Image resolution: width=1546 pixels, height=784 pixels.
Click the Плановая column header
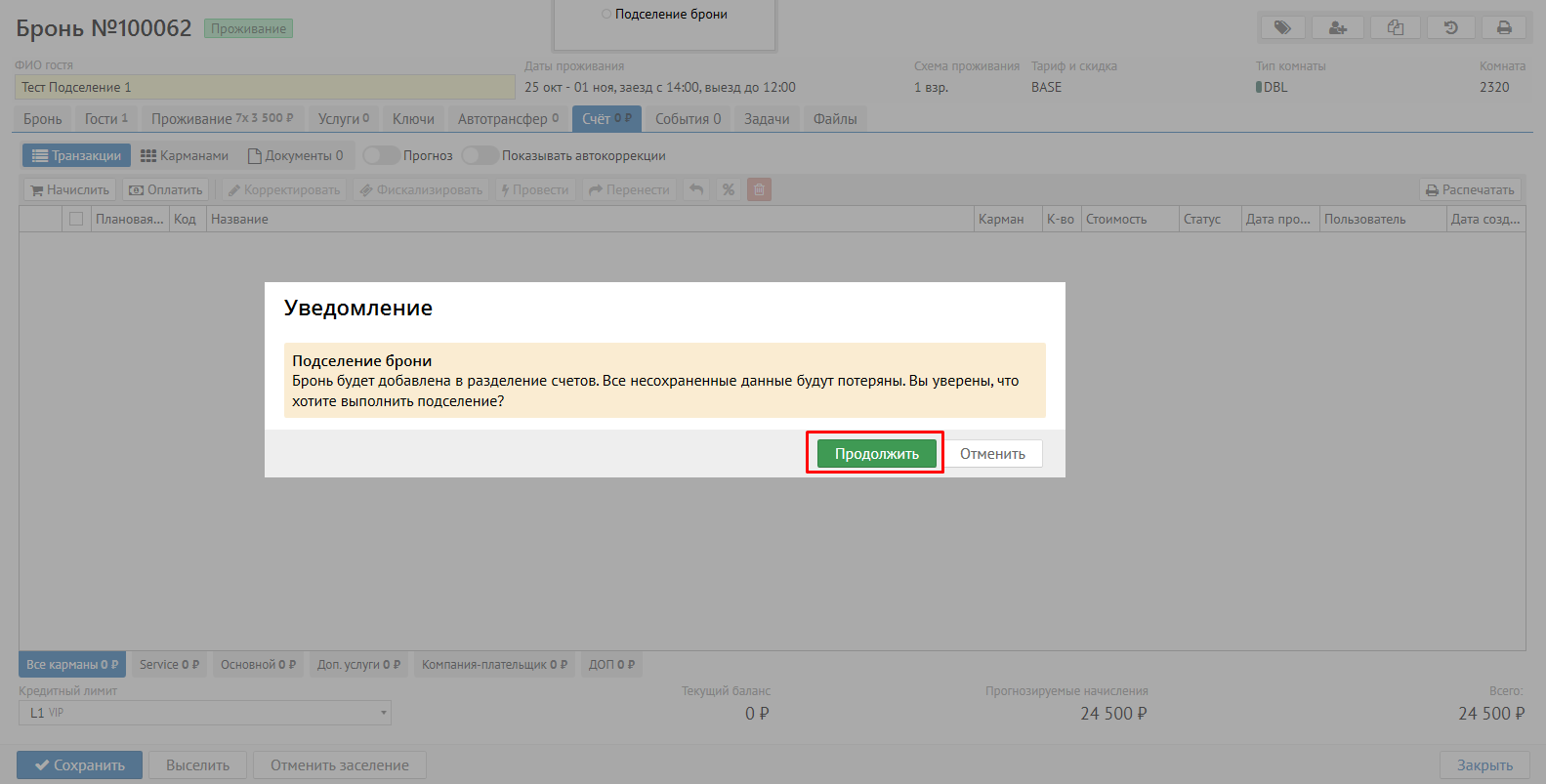click(x=130, y=219)
